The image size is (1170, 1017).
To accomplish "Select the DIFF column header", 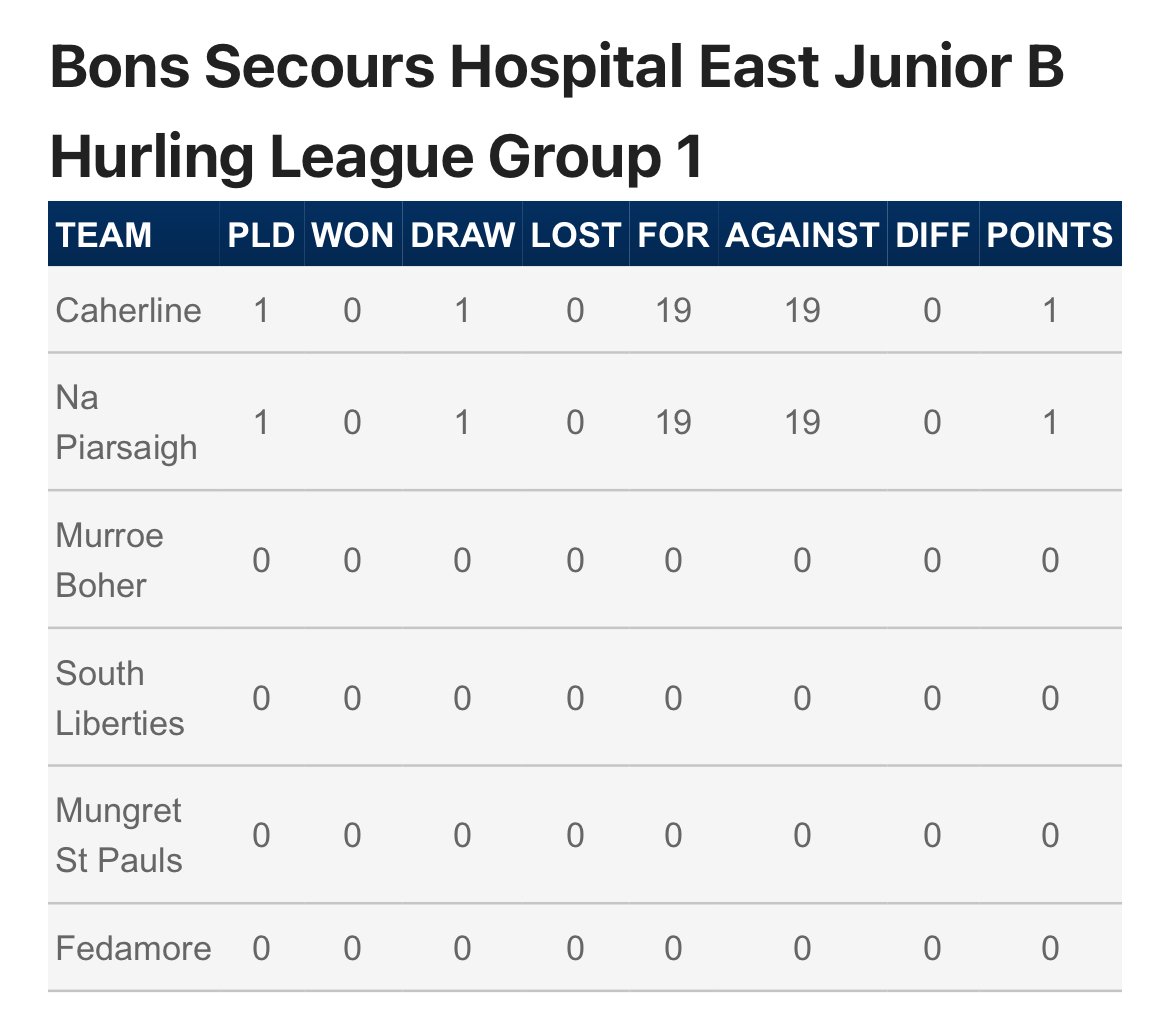I will [932, 235].
